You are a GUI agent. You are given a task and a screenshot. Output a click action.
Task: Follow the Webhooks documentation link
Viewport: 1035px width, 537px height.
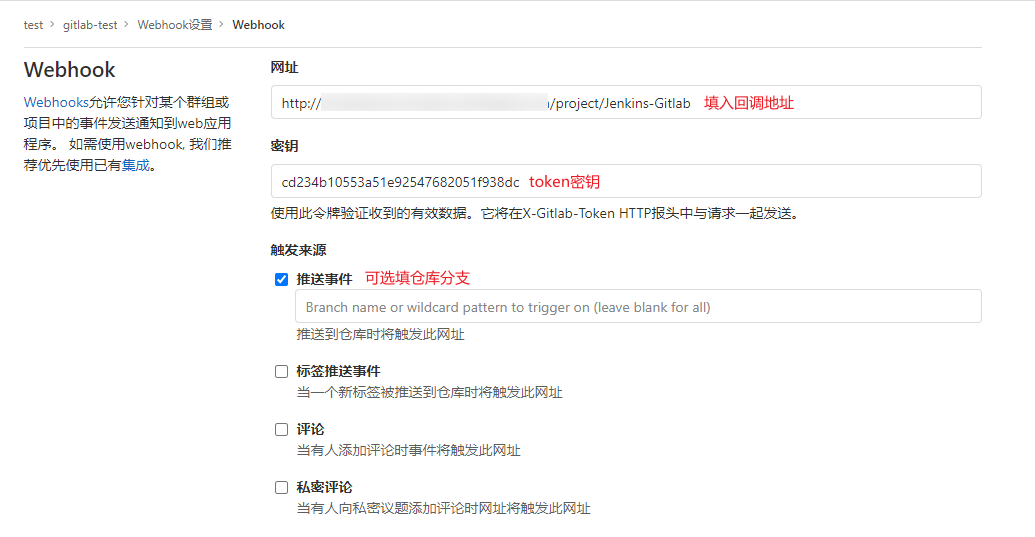coord(56,102)
